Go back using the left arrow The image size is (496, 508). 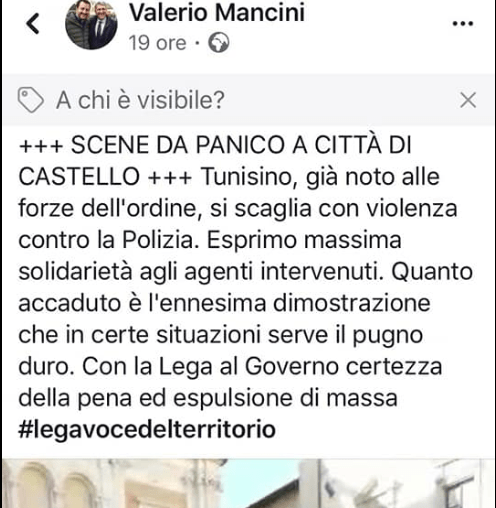pyautogui.click(x=33, y=24)
